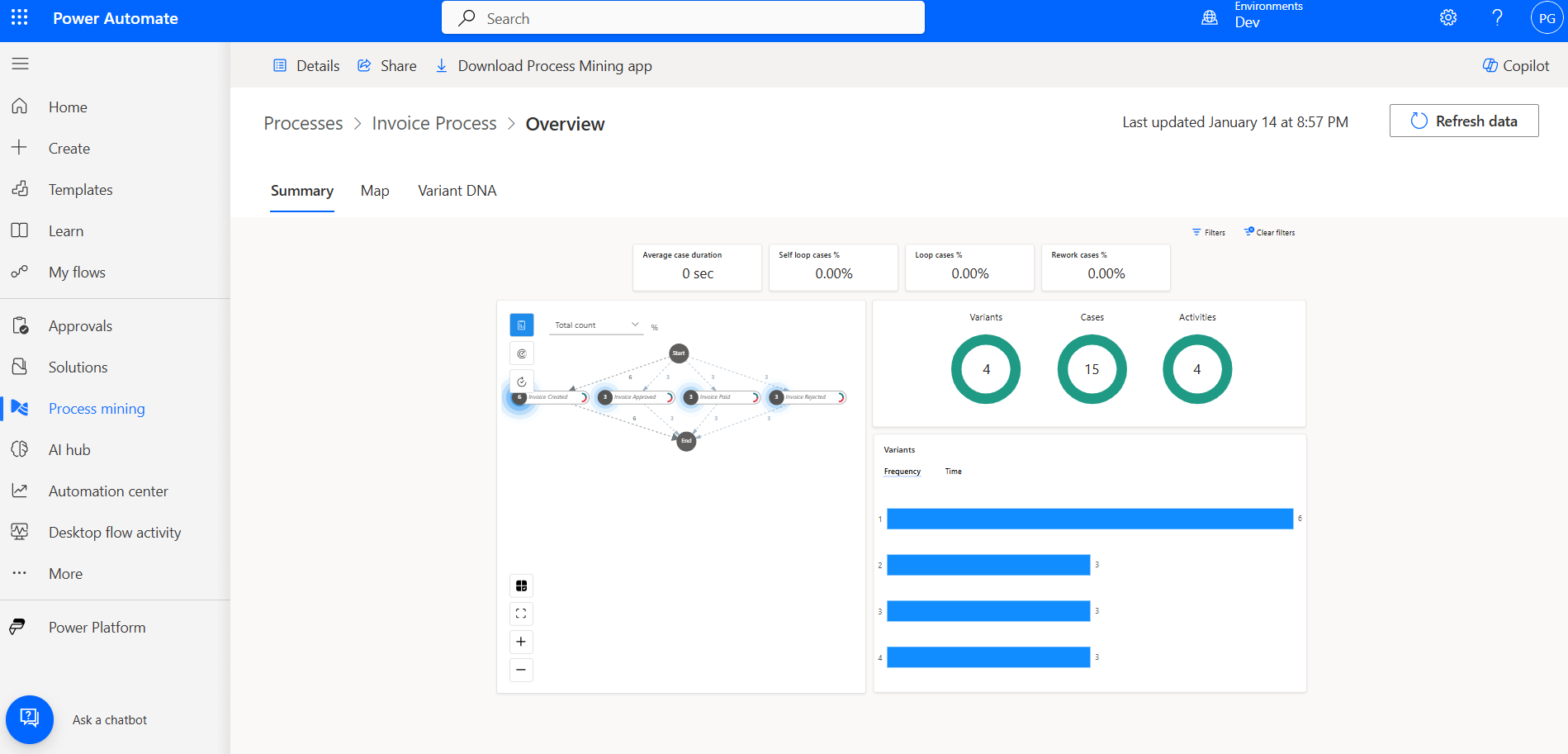
Task: Toggle the percent display next to Total count
Action: pyautogui.click(x=655, y=328)
